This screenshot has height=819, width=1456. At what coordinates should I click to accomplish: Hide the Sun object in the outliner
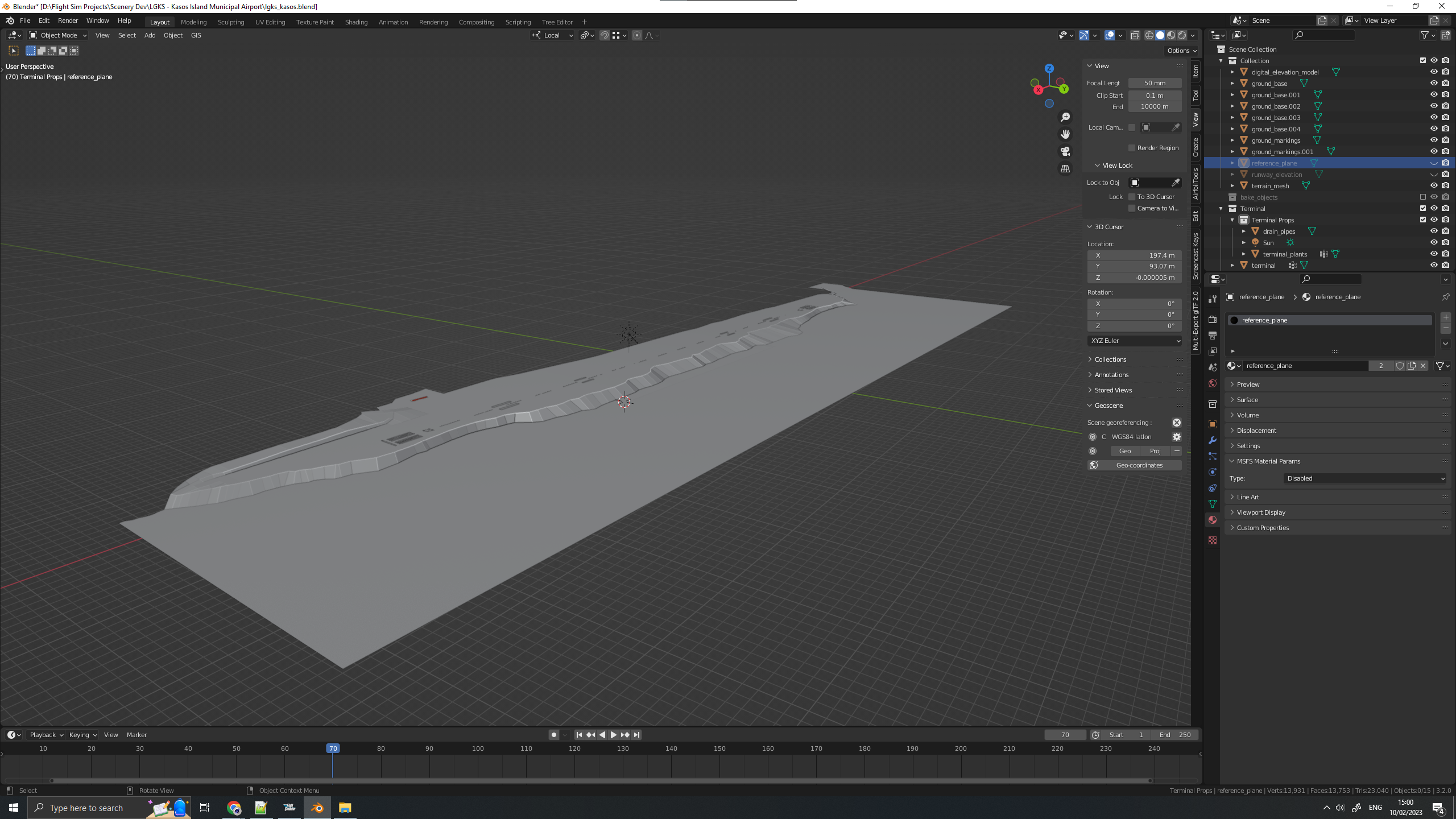click(x=1434, y=243)
